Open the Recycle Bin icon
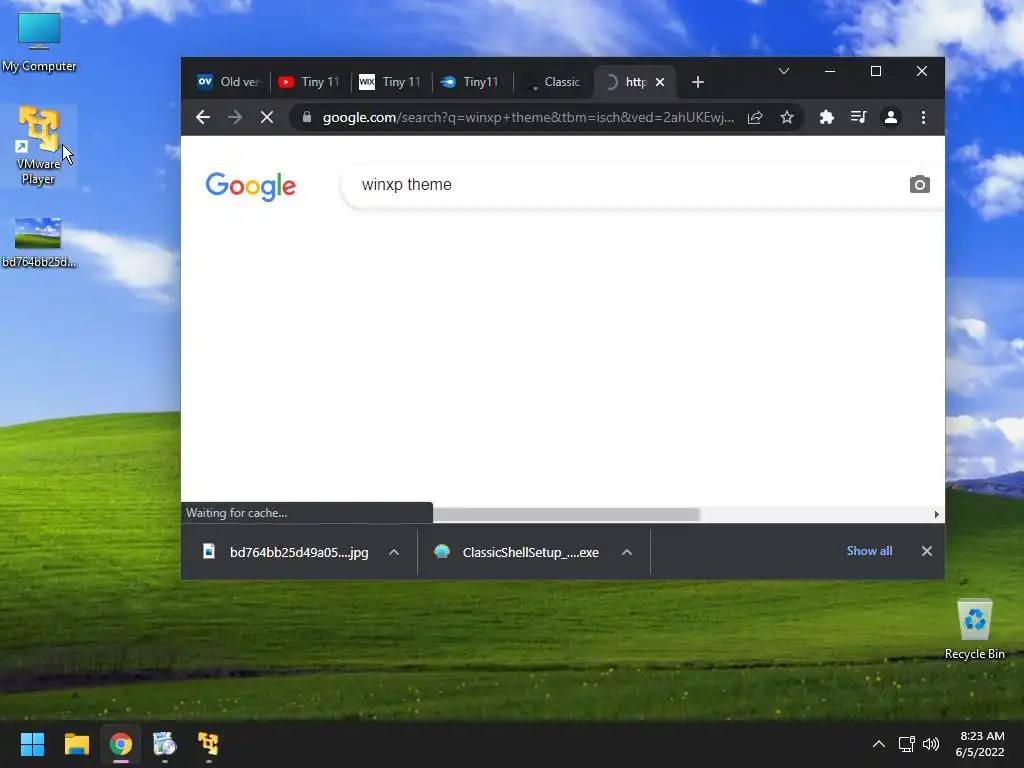1024x768 pixels. tap(974, 629)
